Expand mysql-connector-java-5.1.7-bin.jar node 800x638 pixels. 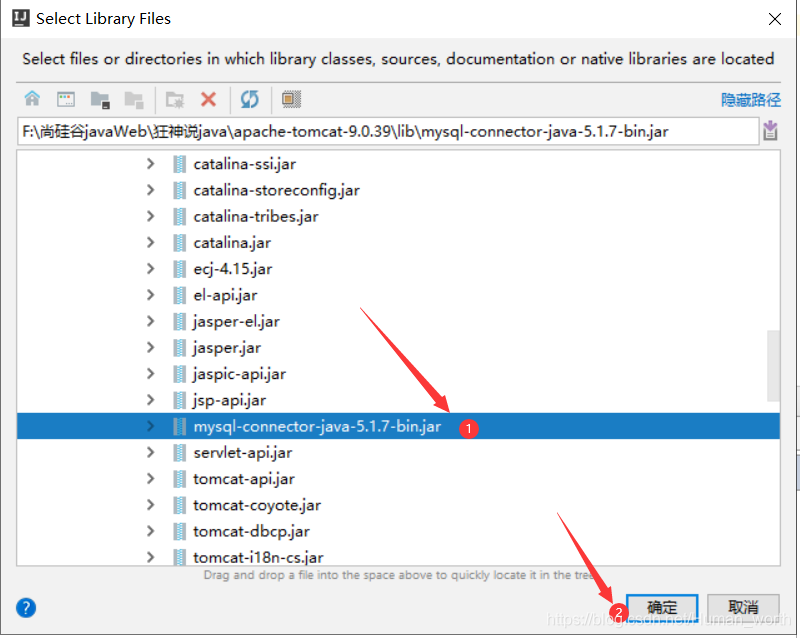(x=151, y=426)
